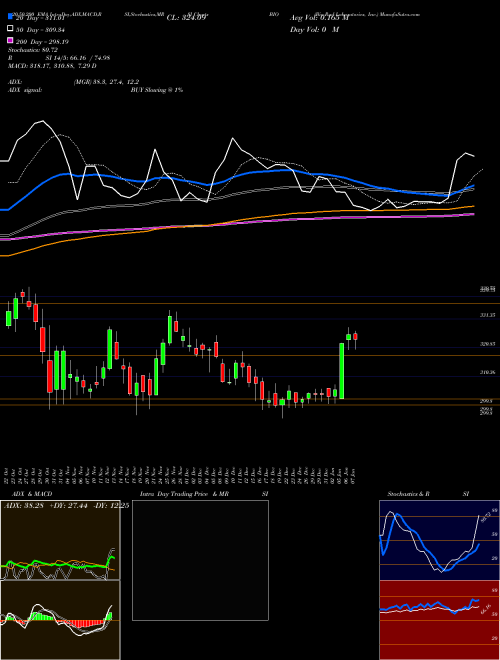Click the tall green candle near chart end
The height and width of the screenshot is (660, 500).
[x=342, y=371]
